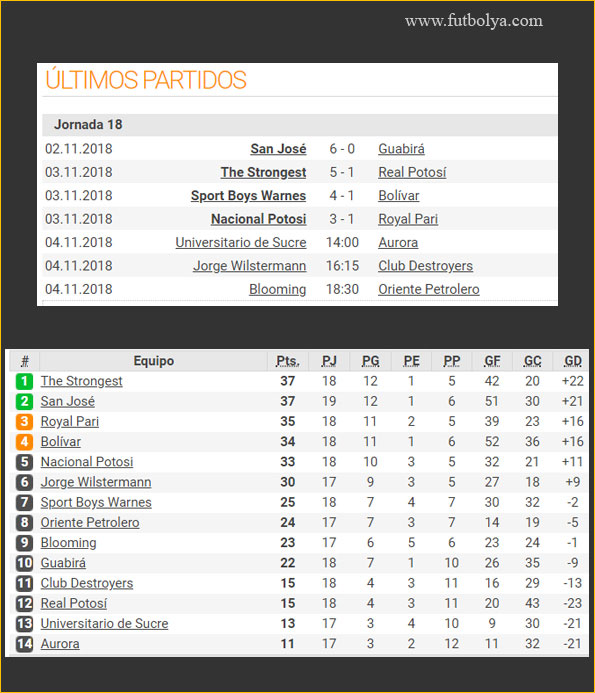Click the Club Destroyers standings link
The width and height of the screenshot is (595, 693).
pos(87,583)
